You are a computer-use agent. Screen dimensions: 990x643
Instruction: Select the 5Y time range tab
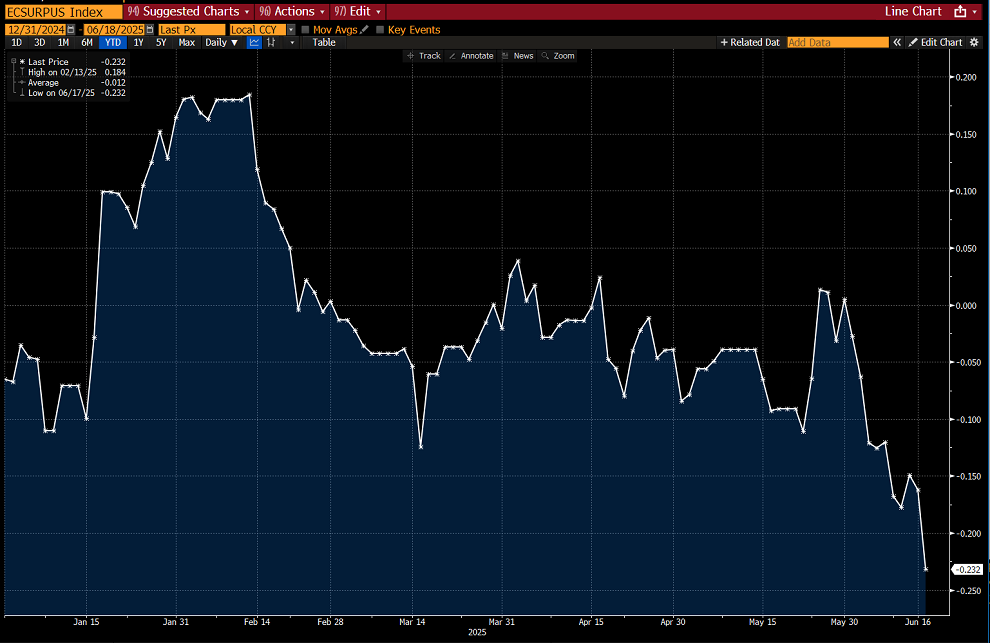point(161,42)
